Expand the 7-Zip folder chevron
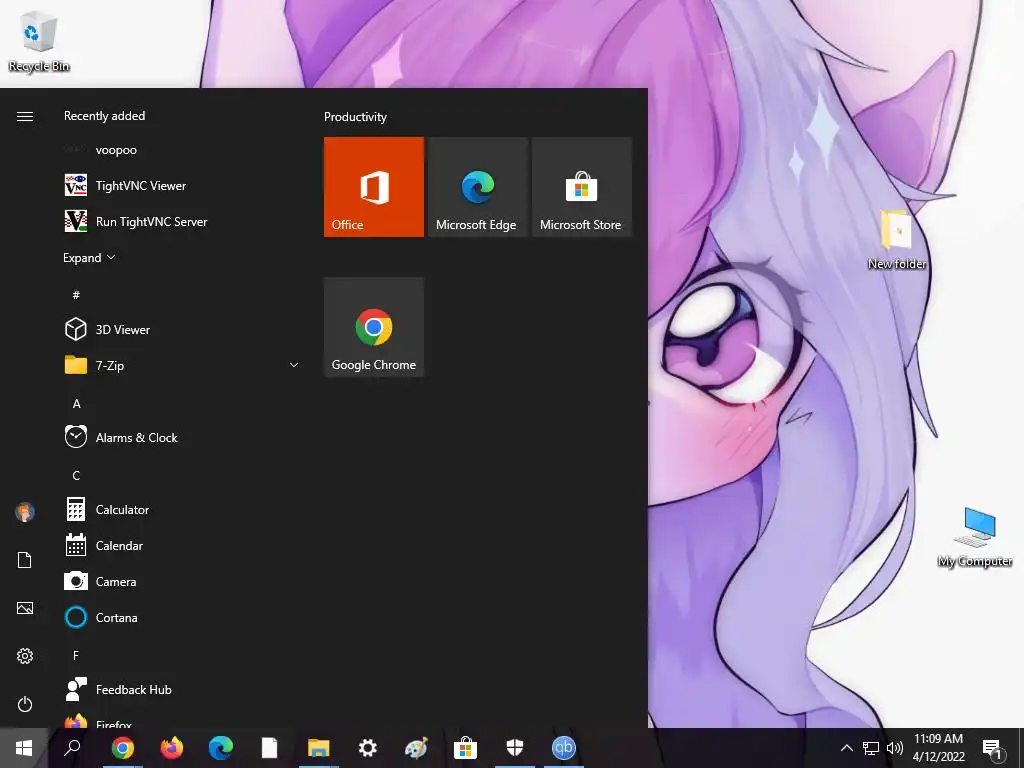The height and width of the screenshot is (768, 1024). 294,365
